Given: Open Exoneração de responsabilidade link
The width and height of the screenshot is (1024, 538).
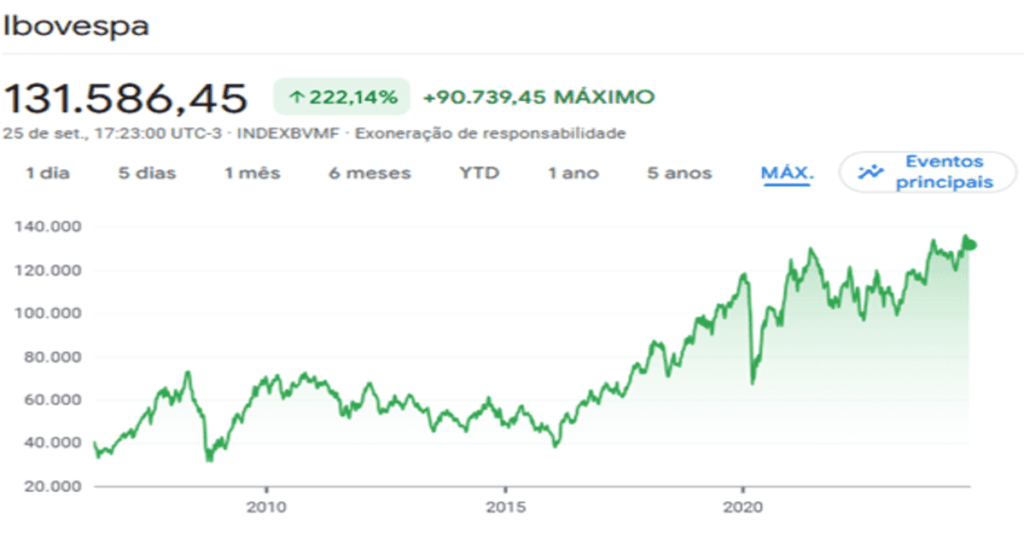Looking at the screenshot, I should (490, 134).
